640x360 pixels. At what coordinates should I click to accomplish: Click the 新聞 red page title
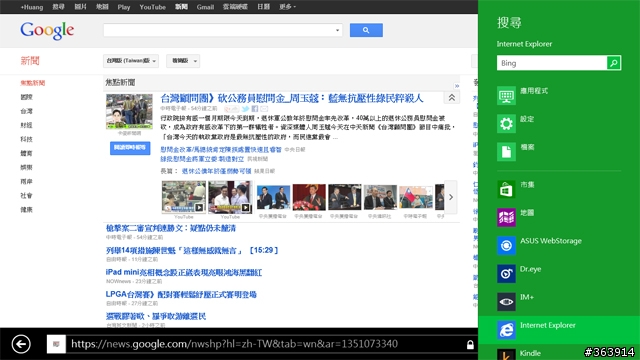[30, 61]
